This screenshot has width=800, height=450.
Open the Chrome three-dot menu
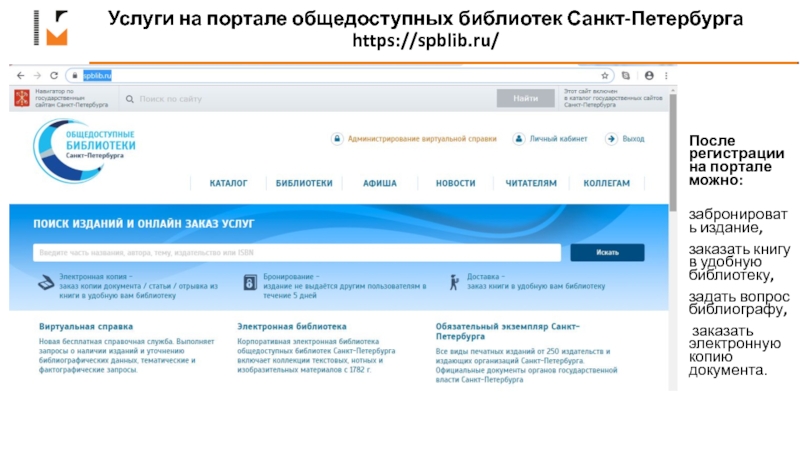pyautogui.click(x=667, y=75)
